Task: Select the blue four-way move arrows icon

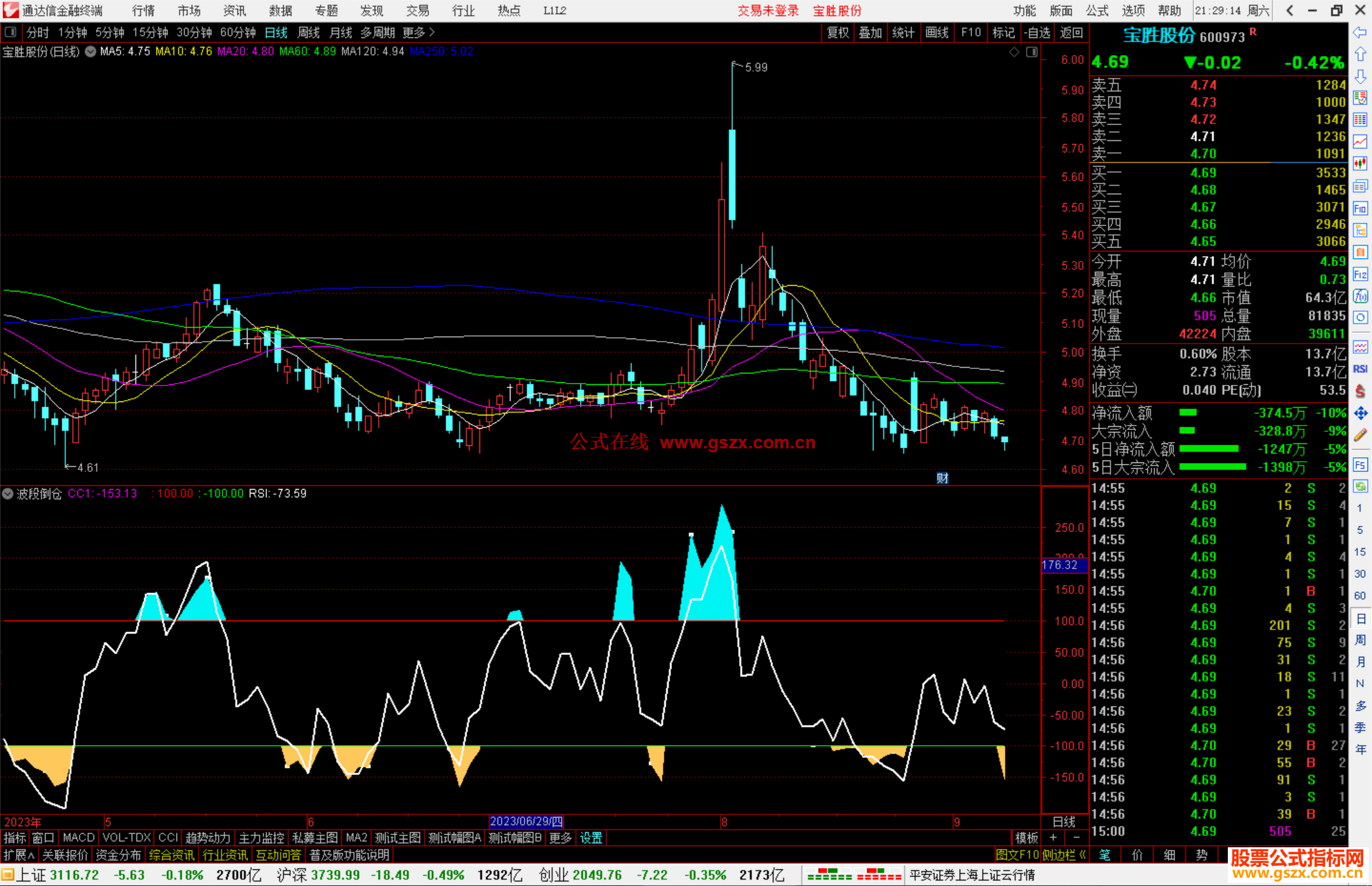Action: tap(1360, 413)
